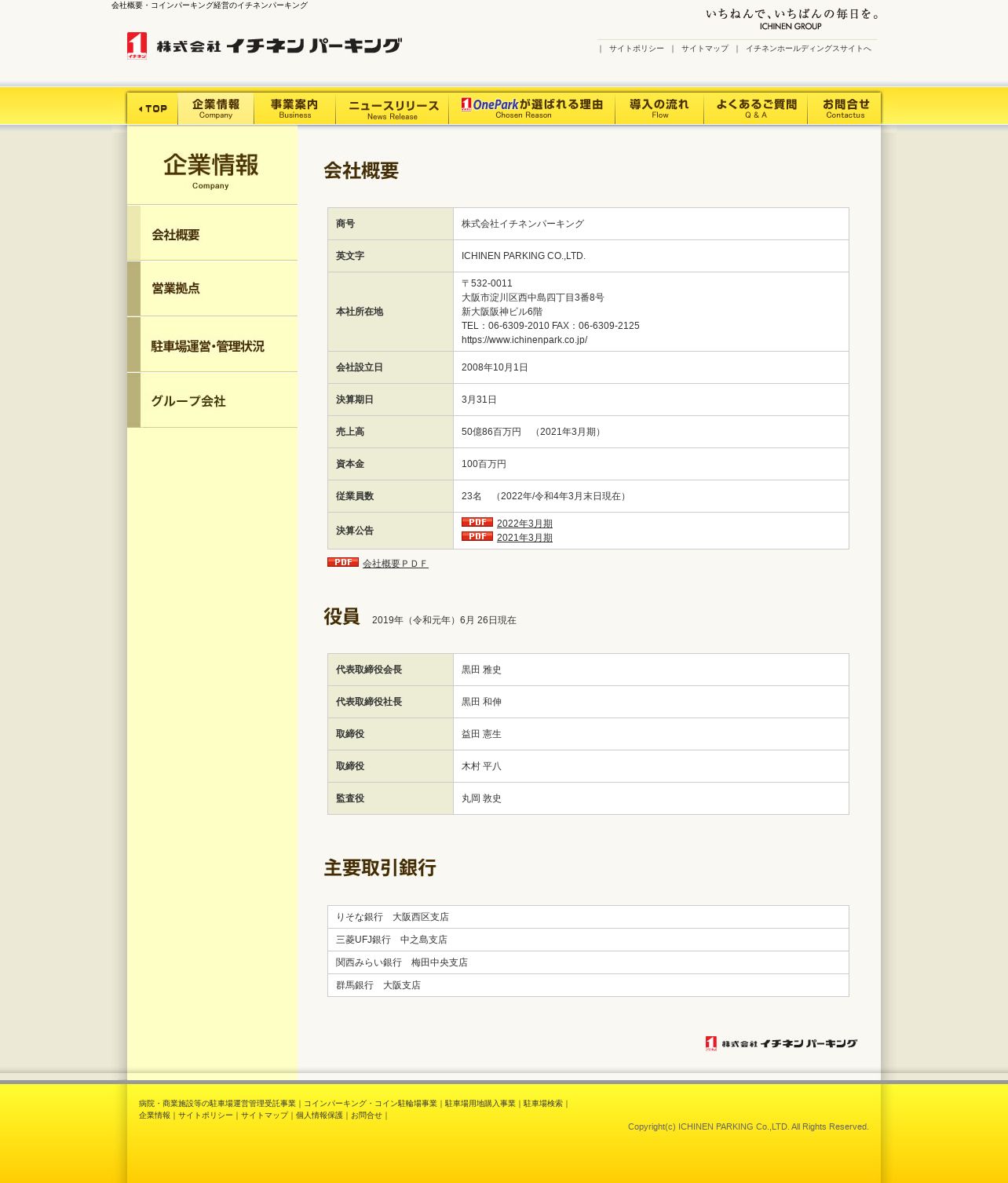The height and width of the screenshot is (1183, 1008).
Task: Open 企業情報 Company nav tab
Action: [216, 108]
